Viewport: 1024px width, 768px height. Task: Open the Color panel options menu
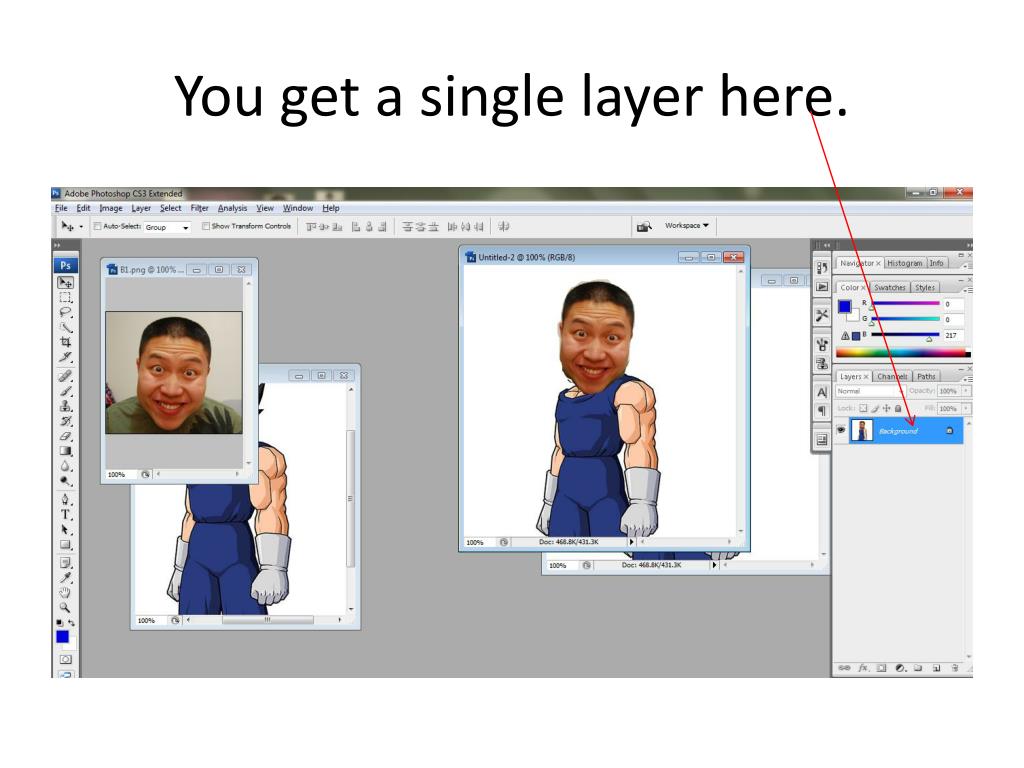pyautogui.click(x=968, y=289)
